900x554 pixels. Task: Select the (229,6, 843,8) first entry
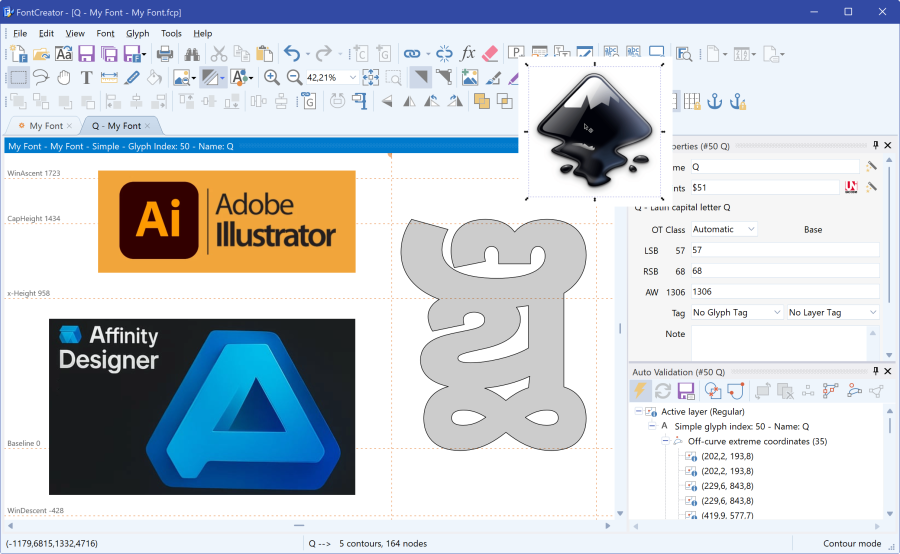click(x=727, y=486)
